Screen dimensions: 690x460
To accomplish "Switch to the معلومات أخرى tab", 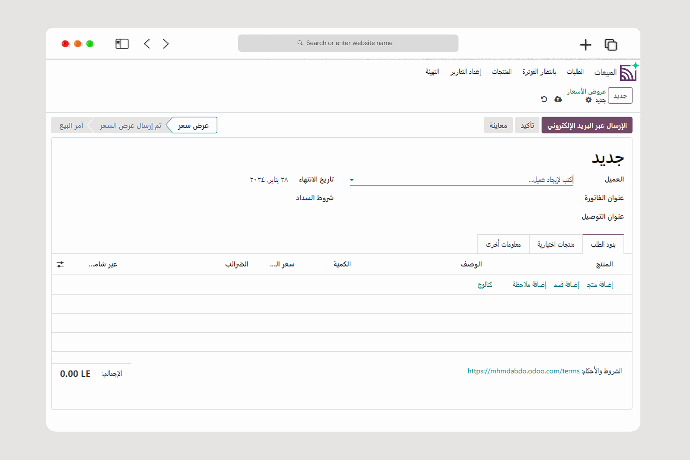I will point(503,244).
